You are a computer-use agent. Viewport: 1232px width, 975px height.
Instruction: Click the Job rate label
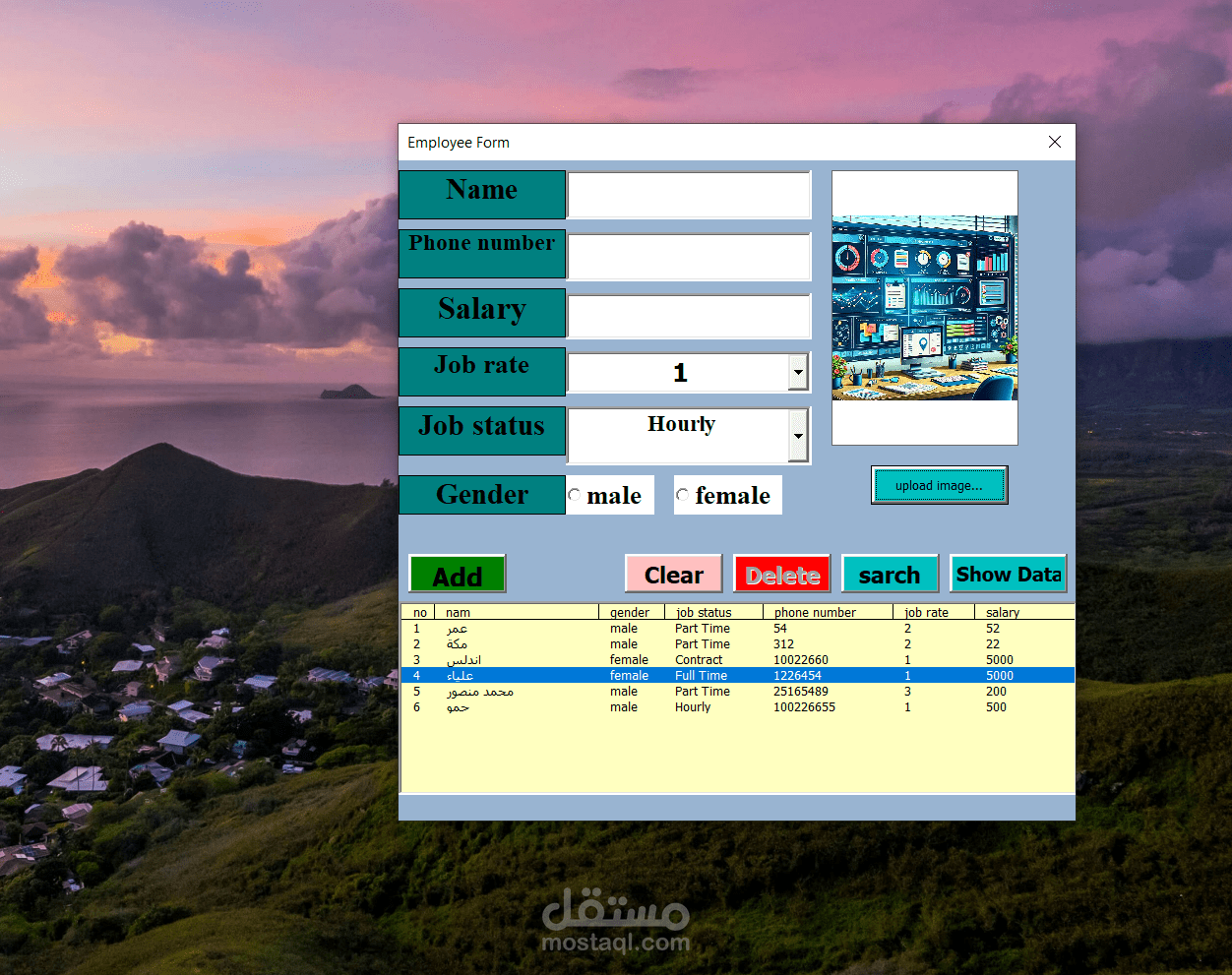pos(482,372)
